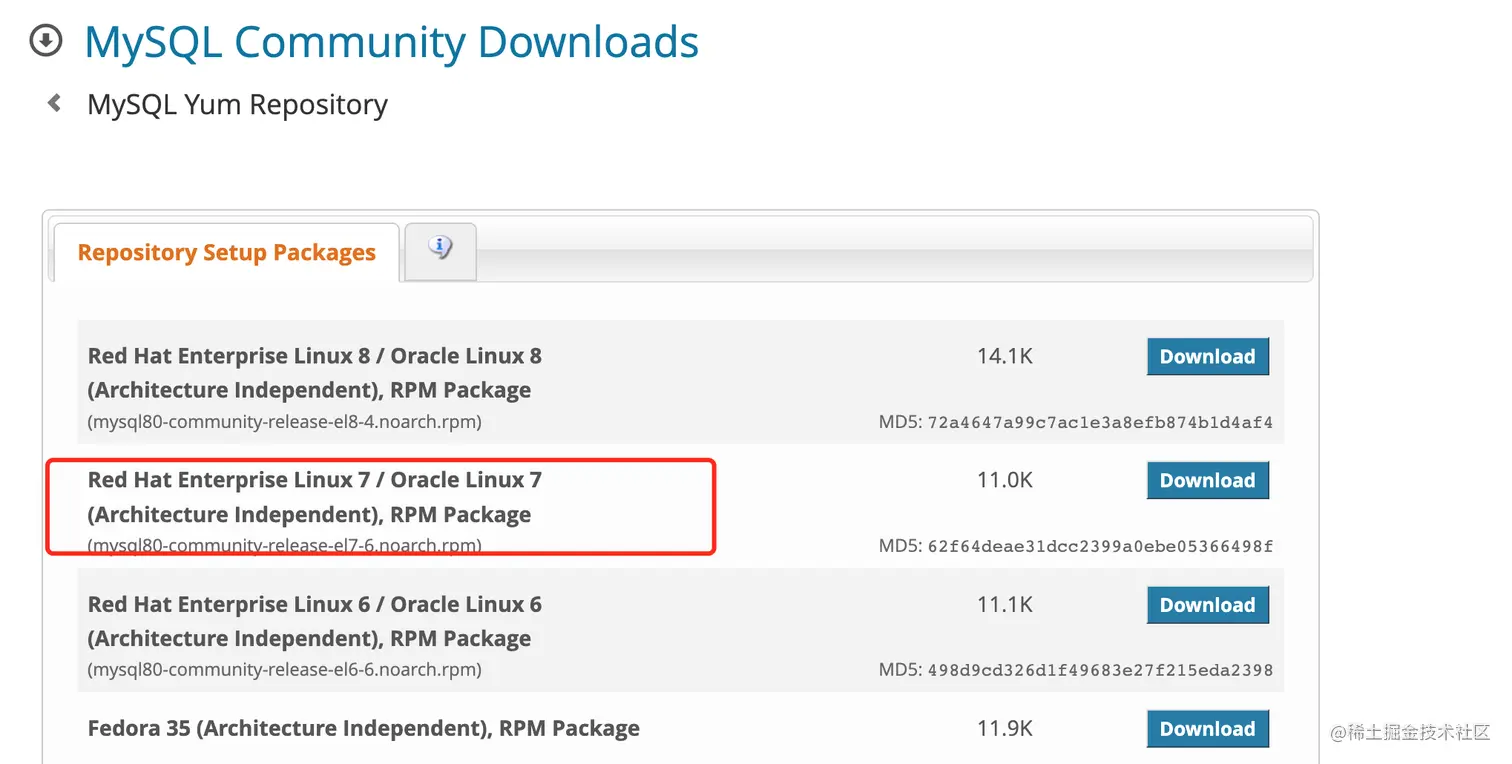Click the MD5 hash 62f64deae31dcc2399a0ebe05366498f

point(1101,547)
